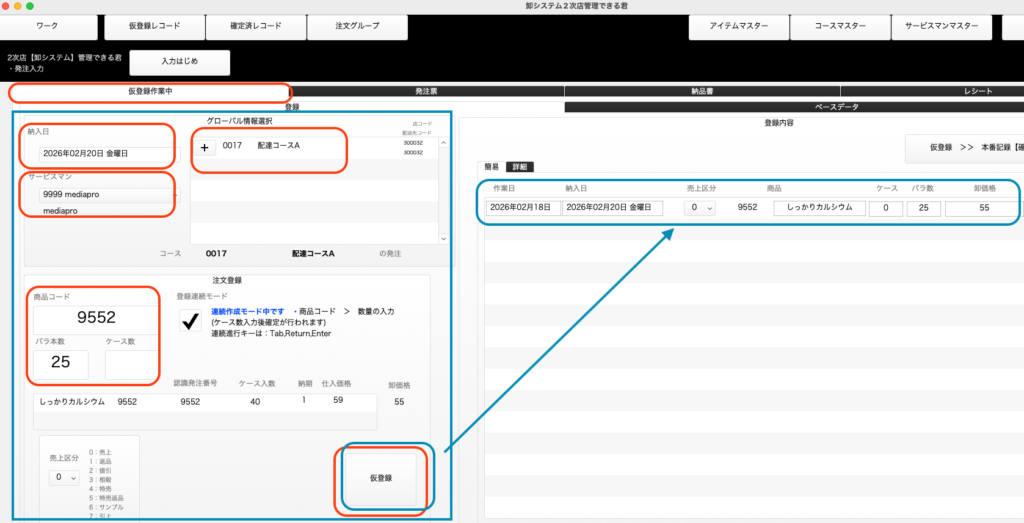This screenshot has height=523, width=1024.
Task: Open the レシート tab
Action: click(977, 91)
